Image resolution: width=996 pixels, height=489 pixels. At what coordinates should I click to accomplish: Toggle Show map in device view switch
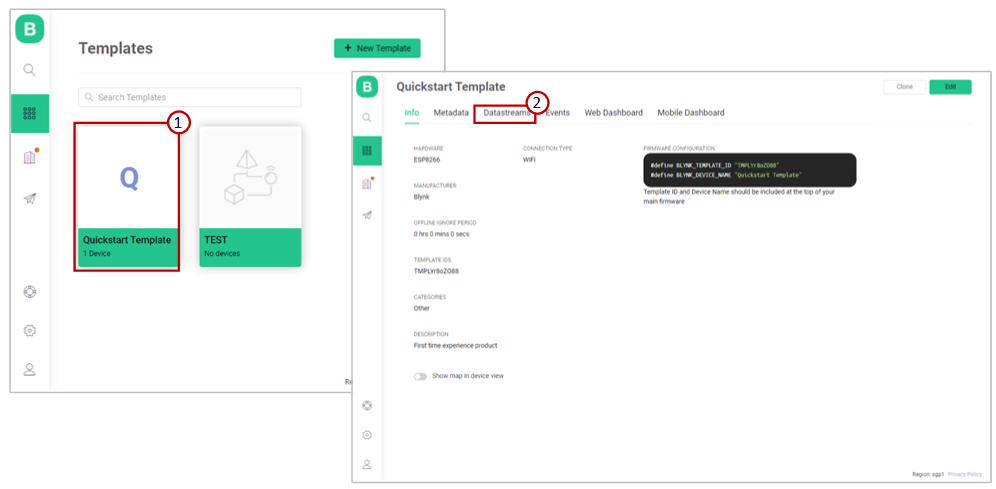(x=420, y=376)
